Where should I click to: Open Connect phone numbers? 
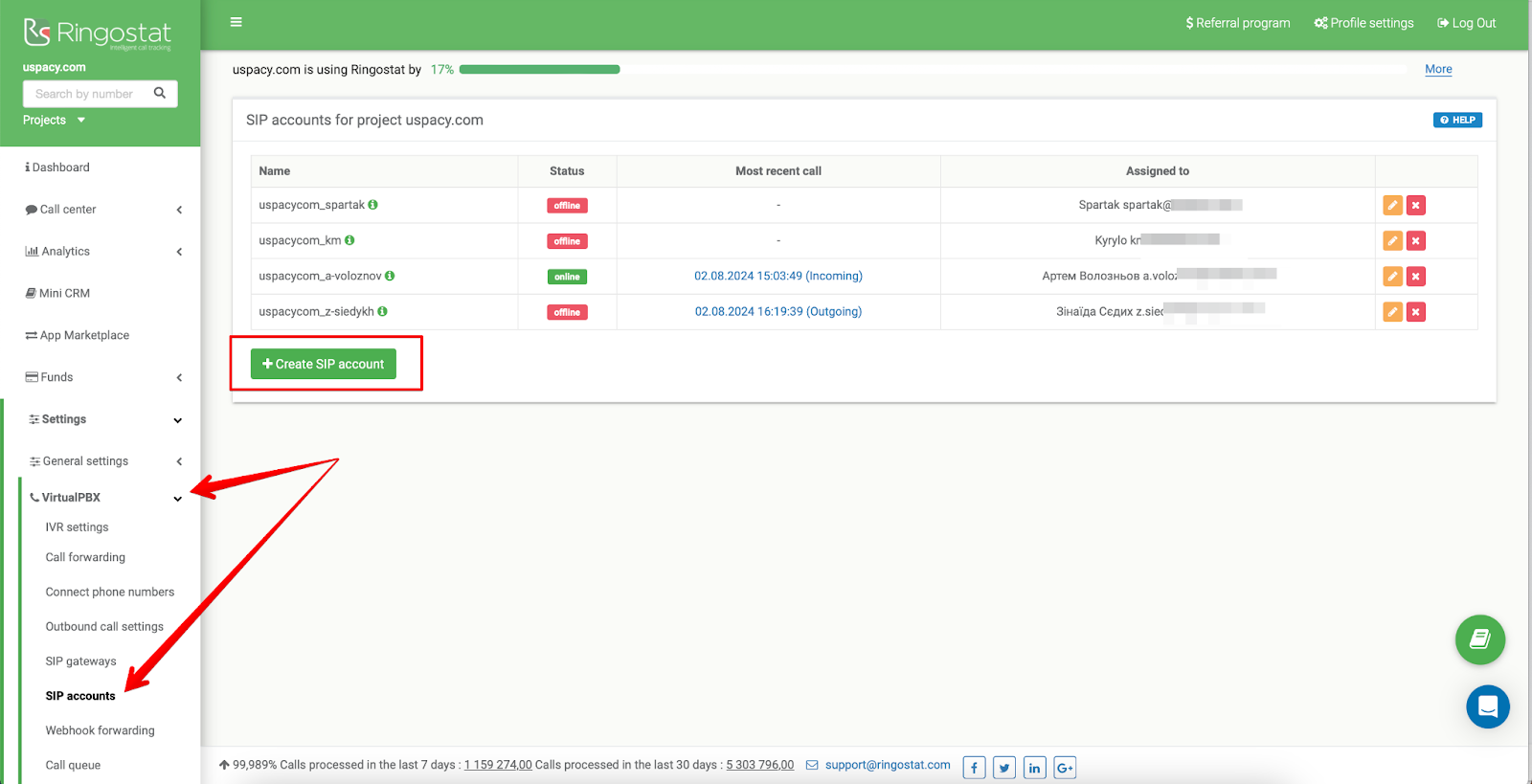[x=110, y=592]
